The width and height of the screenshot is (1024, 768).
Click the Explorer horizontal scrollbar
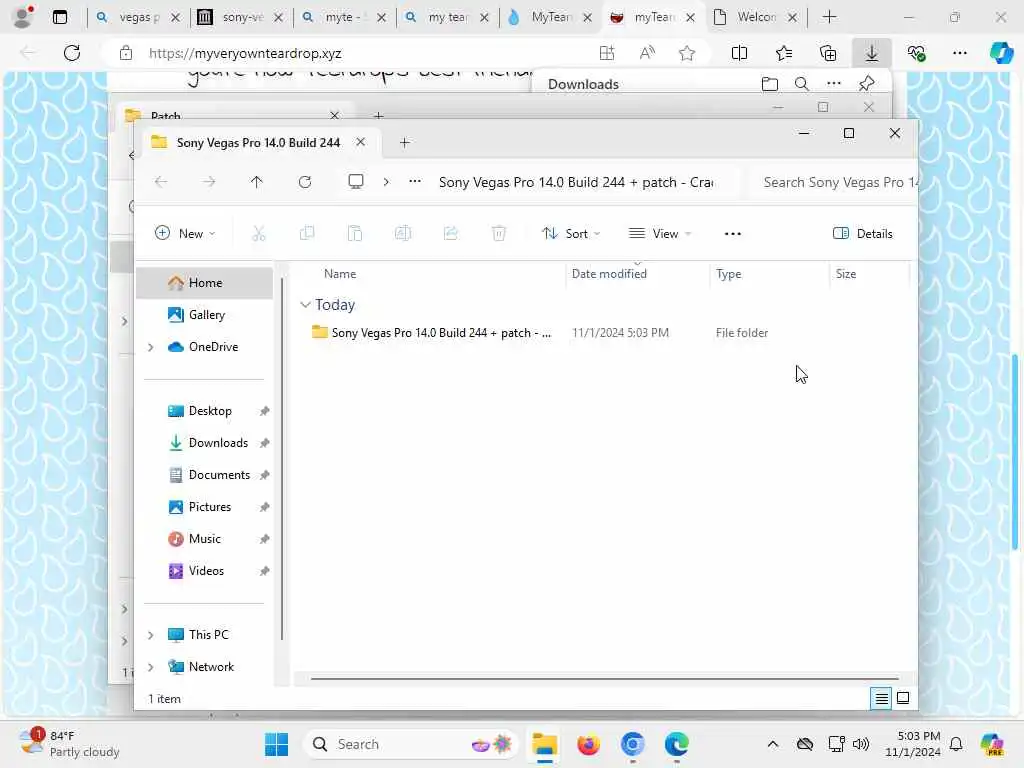pos(605,679)
